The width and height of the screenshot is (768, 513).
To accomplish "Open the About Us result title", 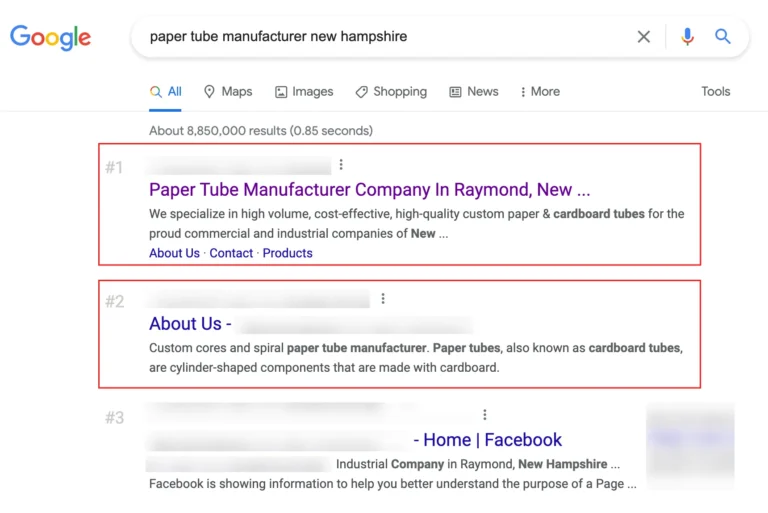I will pyautogui.click(x=190, y=324).
